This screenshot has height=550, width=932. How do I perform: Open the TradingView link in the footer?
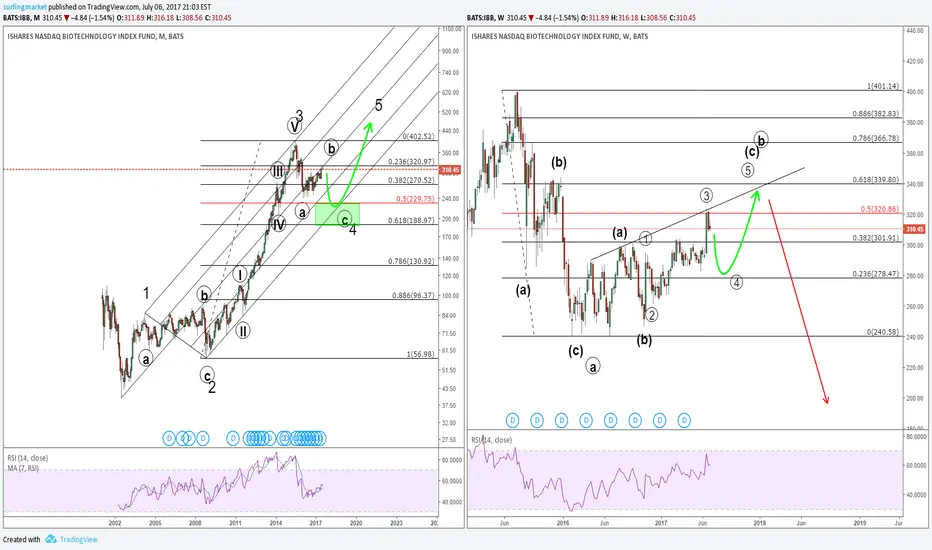click(78, 540)
